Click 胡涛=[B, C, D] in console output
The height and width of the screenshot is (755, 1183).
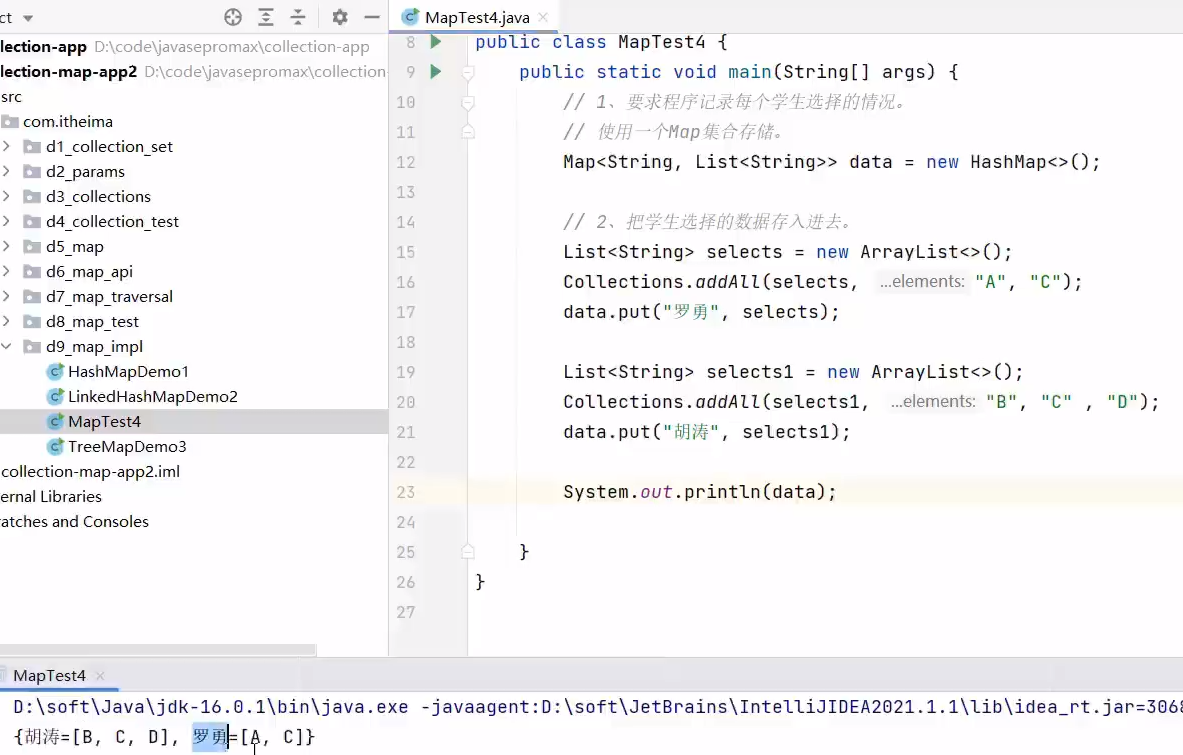coord(97,737)
